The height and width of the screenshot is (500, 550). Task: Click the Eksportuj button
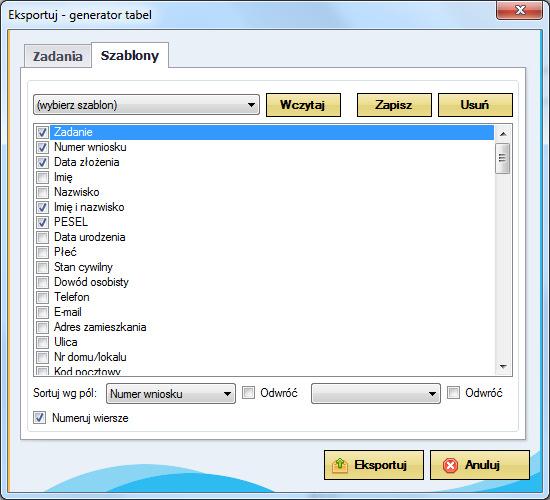pyautogui.click(x=374, y=465)
